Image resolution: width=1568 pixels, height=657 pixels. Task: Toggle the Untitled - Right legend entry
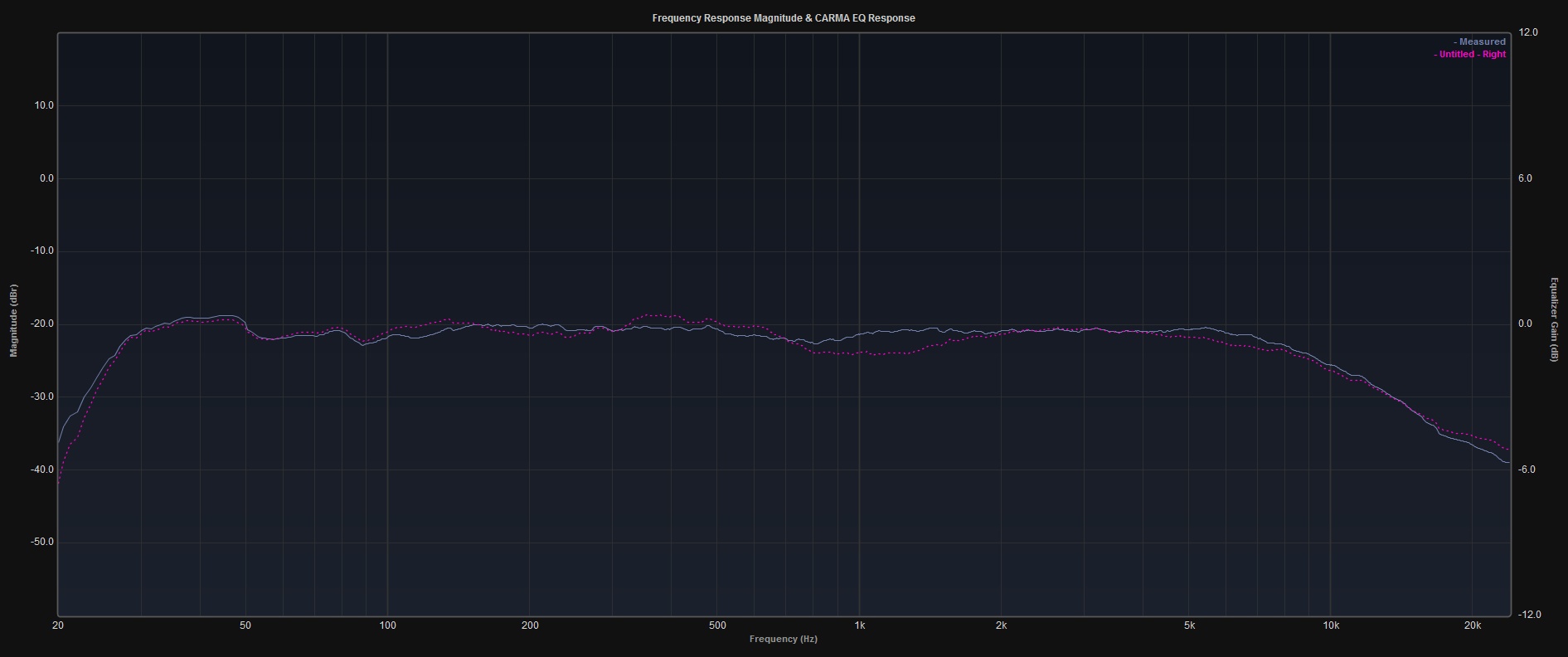tap(1471, 54)
